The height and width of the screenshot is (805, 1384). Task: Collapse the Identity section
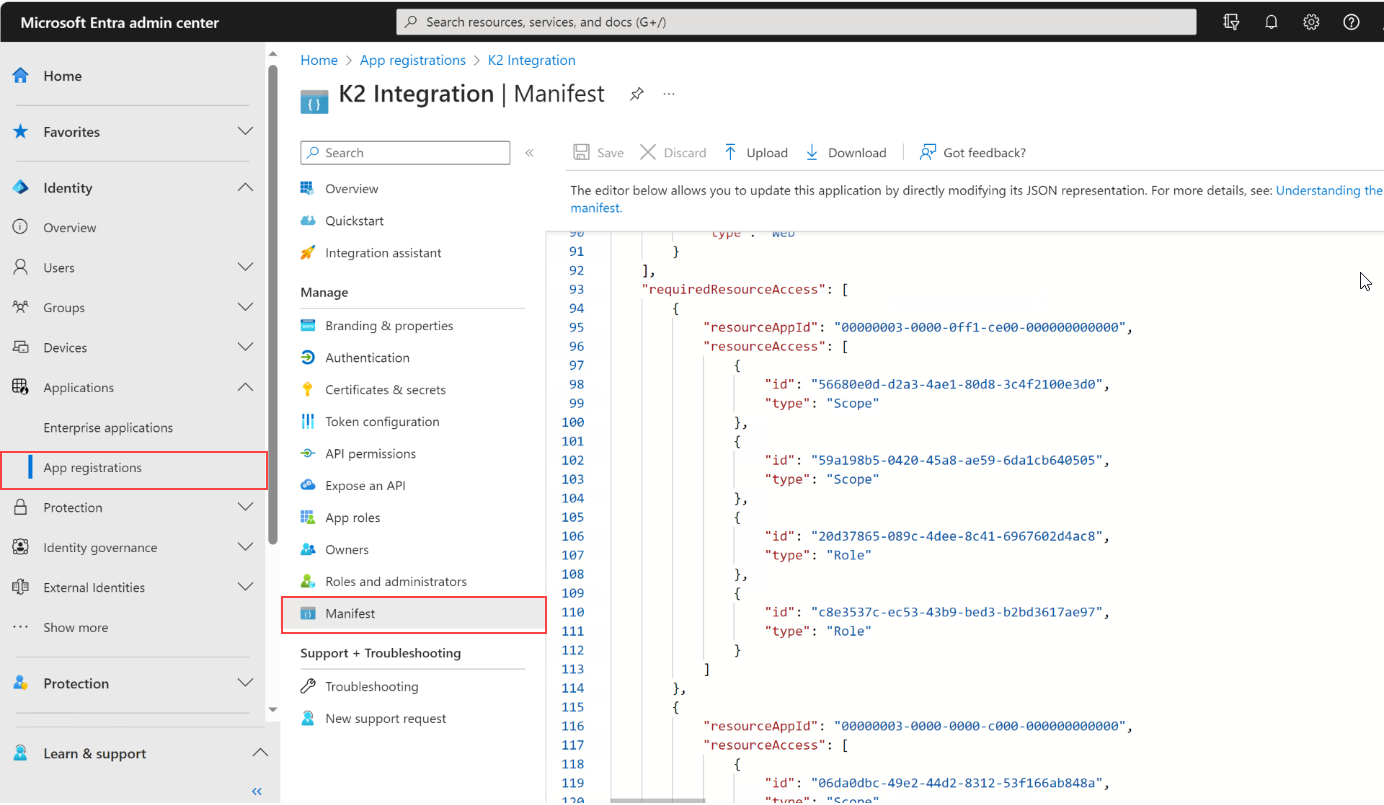245,188
